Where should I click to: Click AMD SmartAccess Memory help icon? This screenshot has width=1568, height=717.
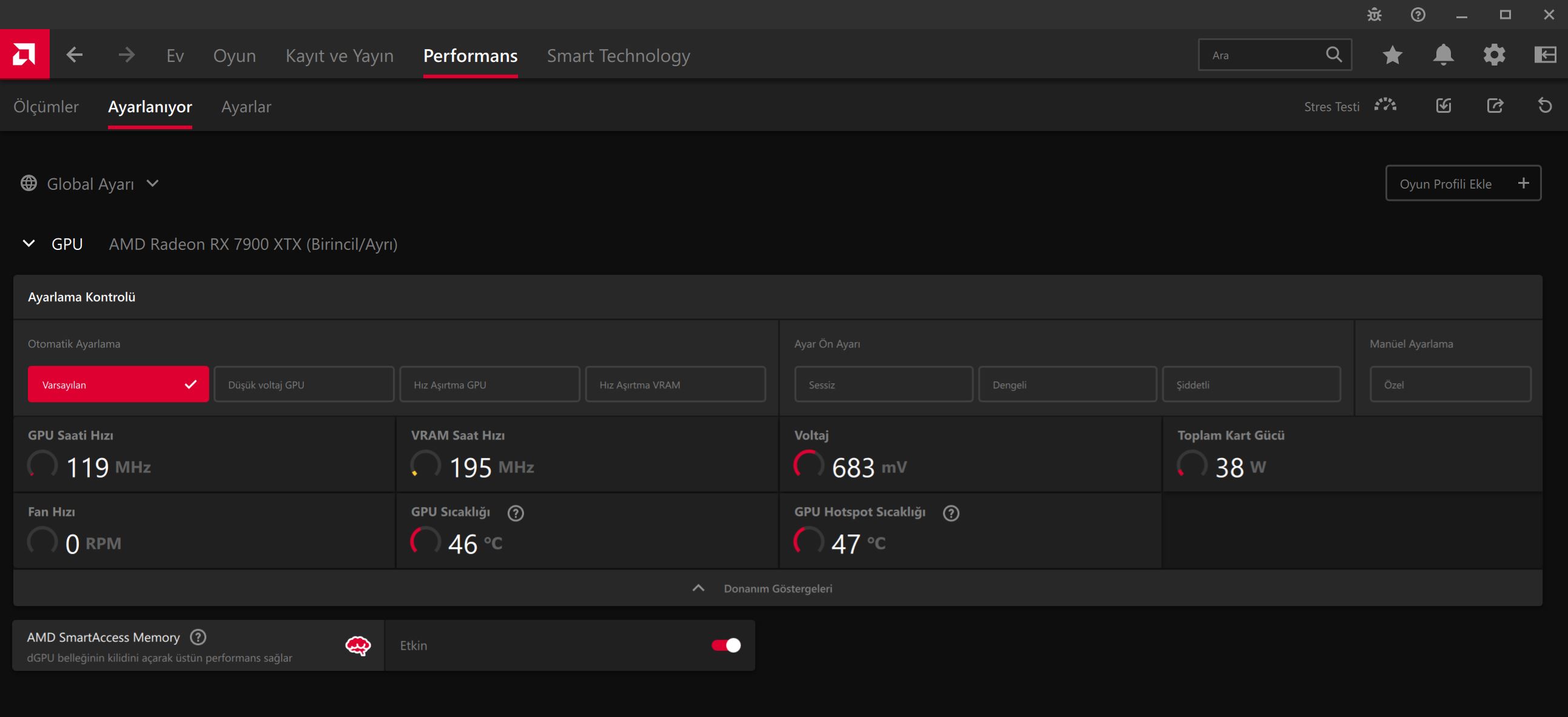198,637
